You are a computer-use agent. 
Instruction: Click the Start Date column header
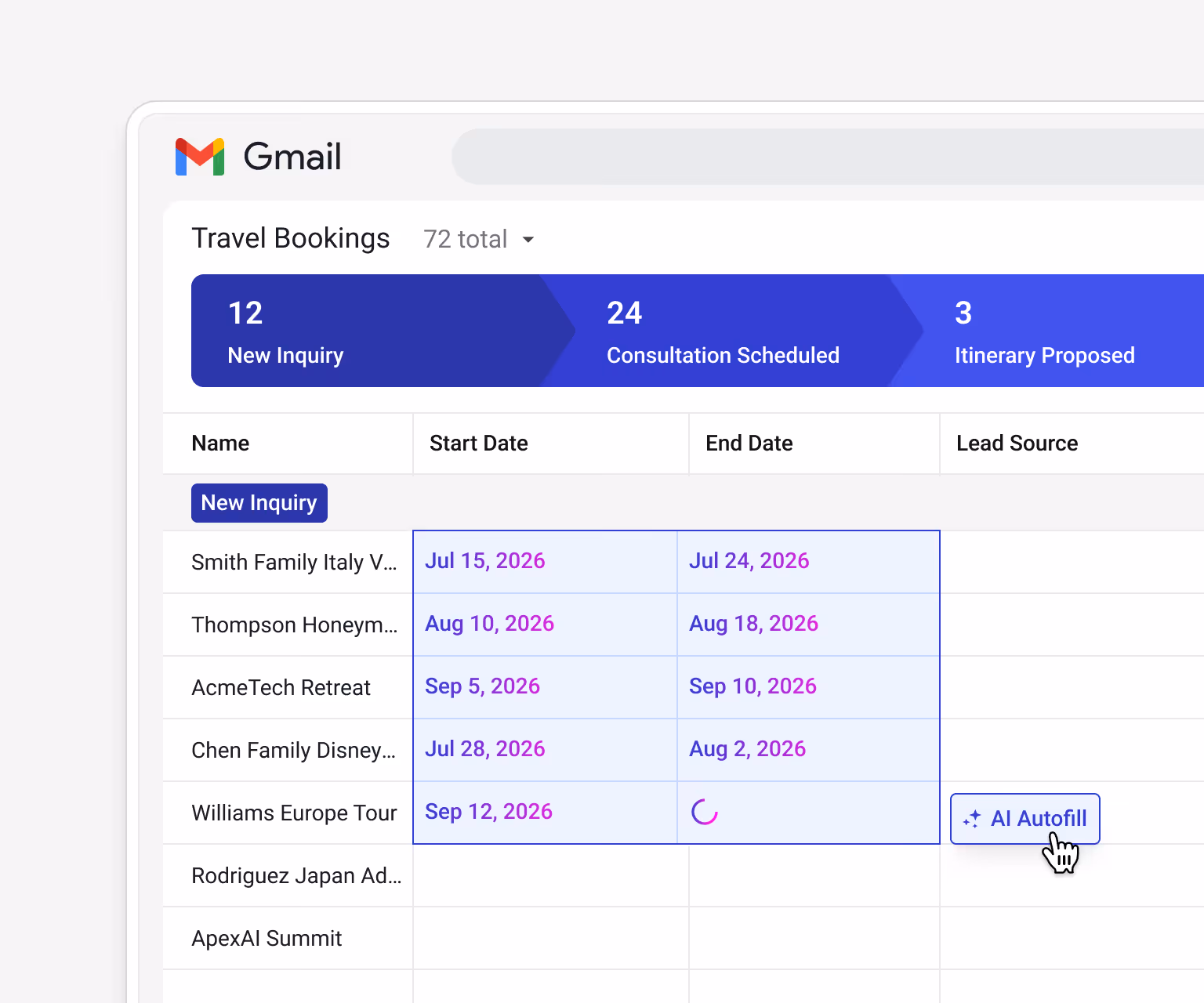(x=479, y=444)
